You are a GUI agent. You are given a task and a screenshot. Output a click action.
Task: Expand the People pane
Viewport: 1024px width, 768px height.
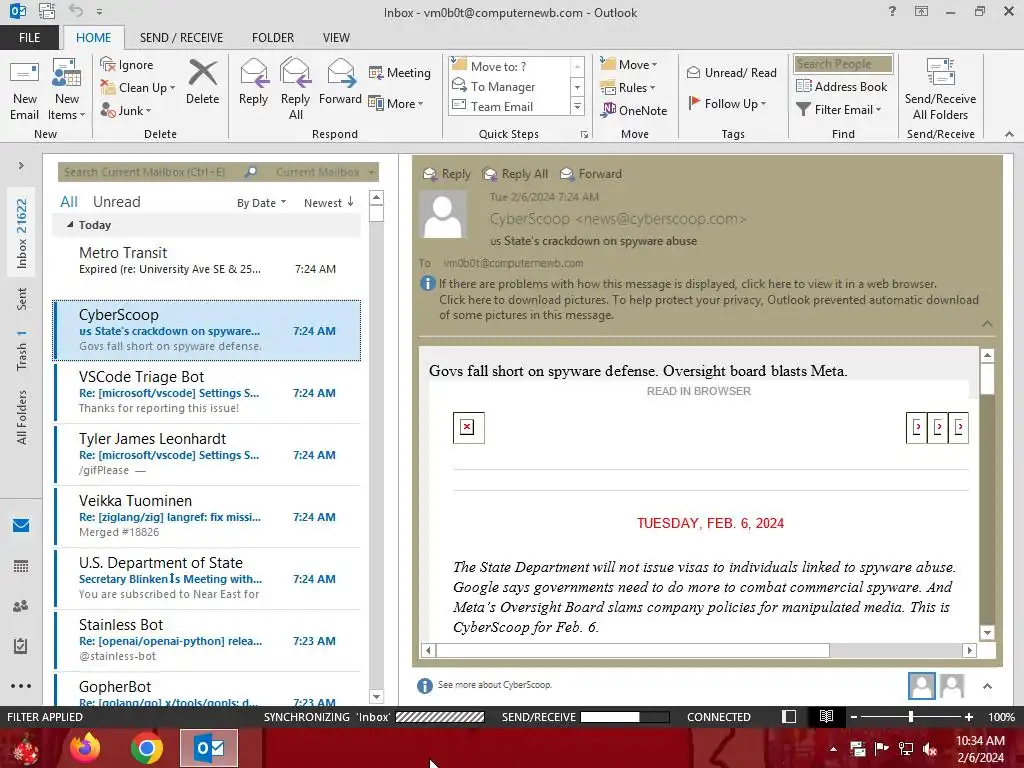click(x=987, y=686)
